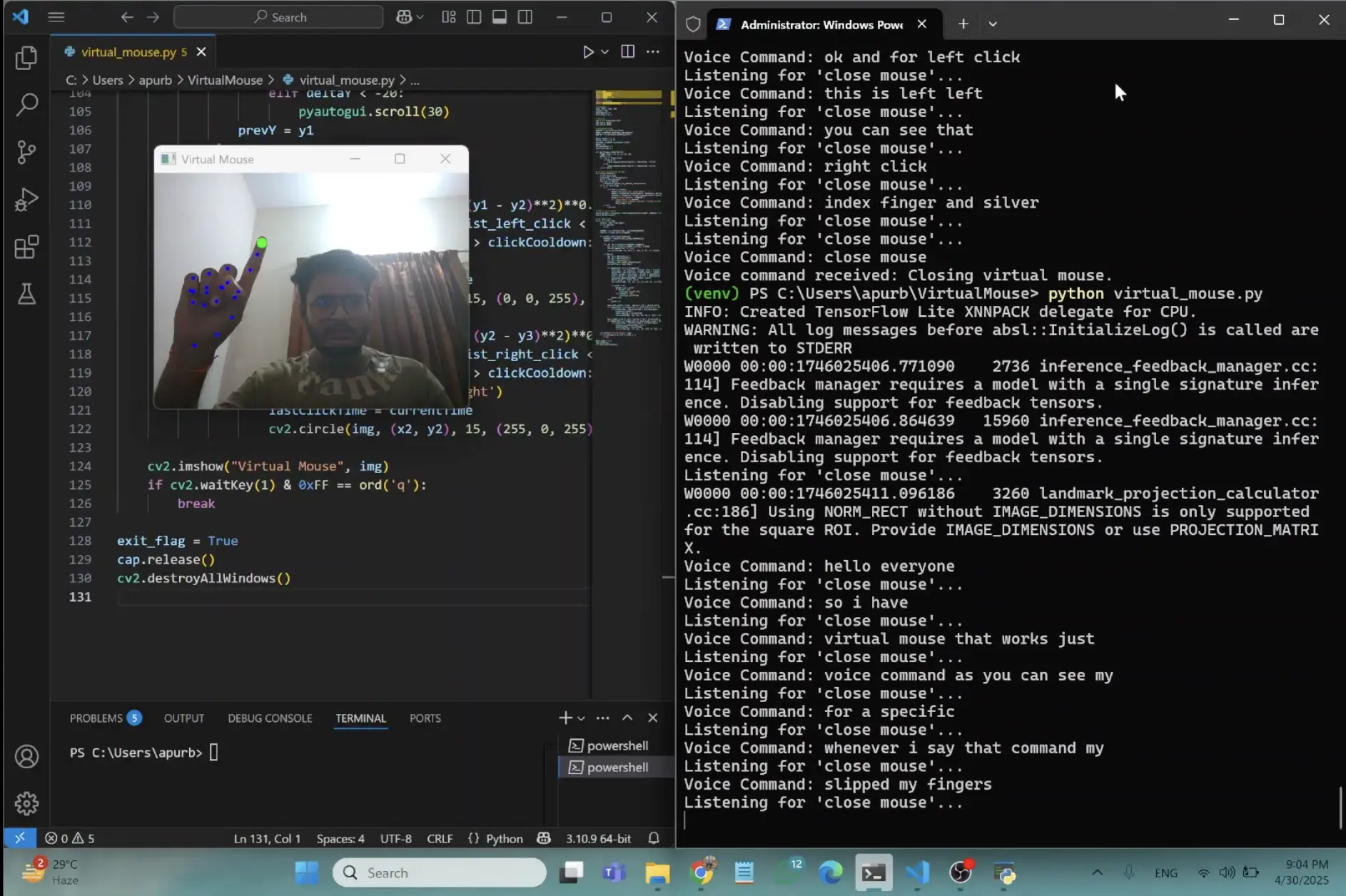Click the Run Python File play button

coord(587,52)
